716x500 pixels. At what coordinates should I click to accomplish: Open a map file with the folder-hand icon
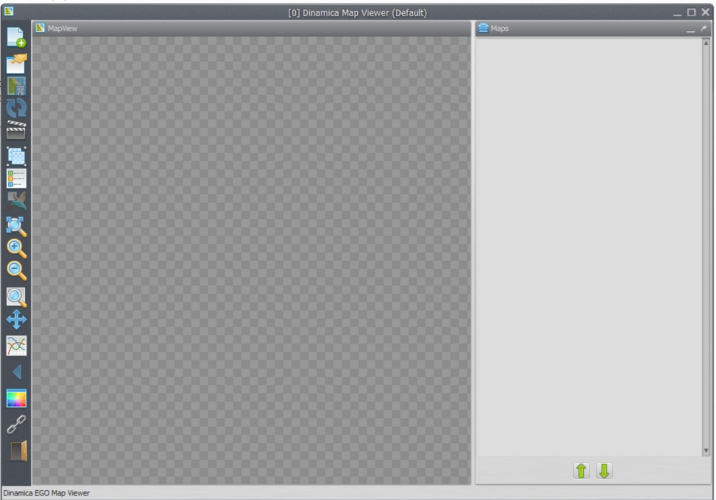coord(16,63)
